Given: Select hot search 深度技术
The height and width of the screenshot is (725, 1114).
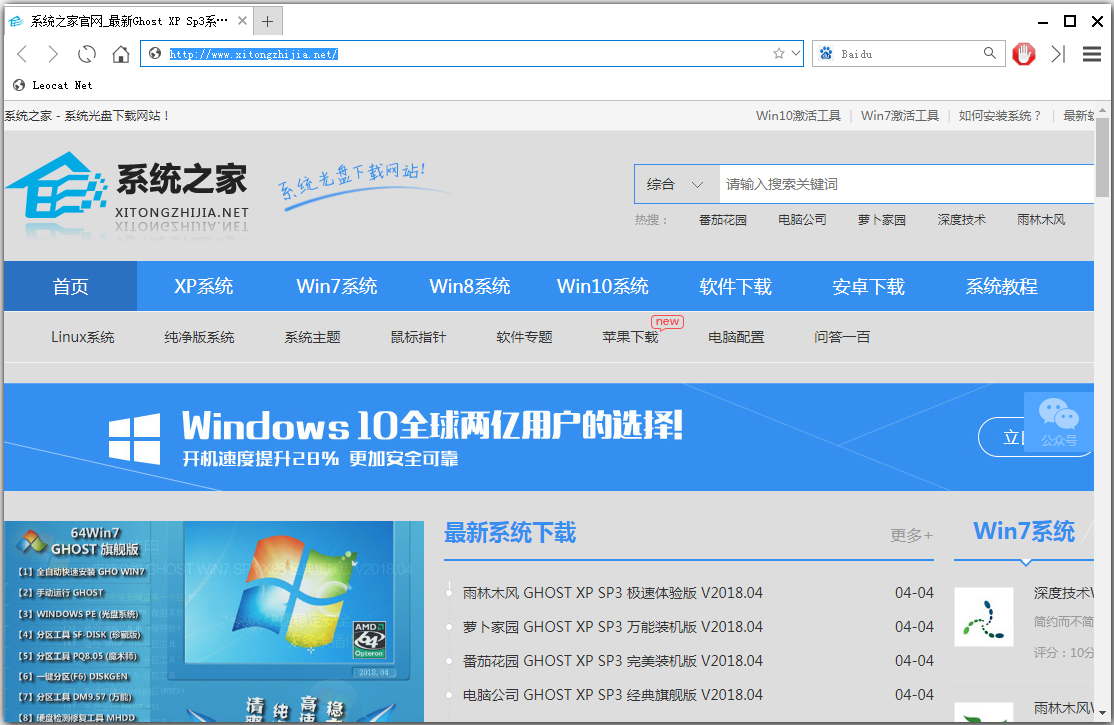Looking at the screenshot, I should click(x=961, y=220).
